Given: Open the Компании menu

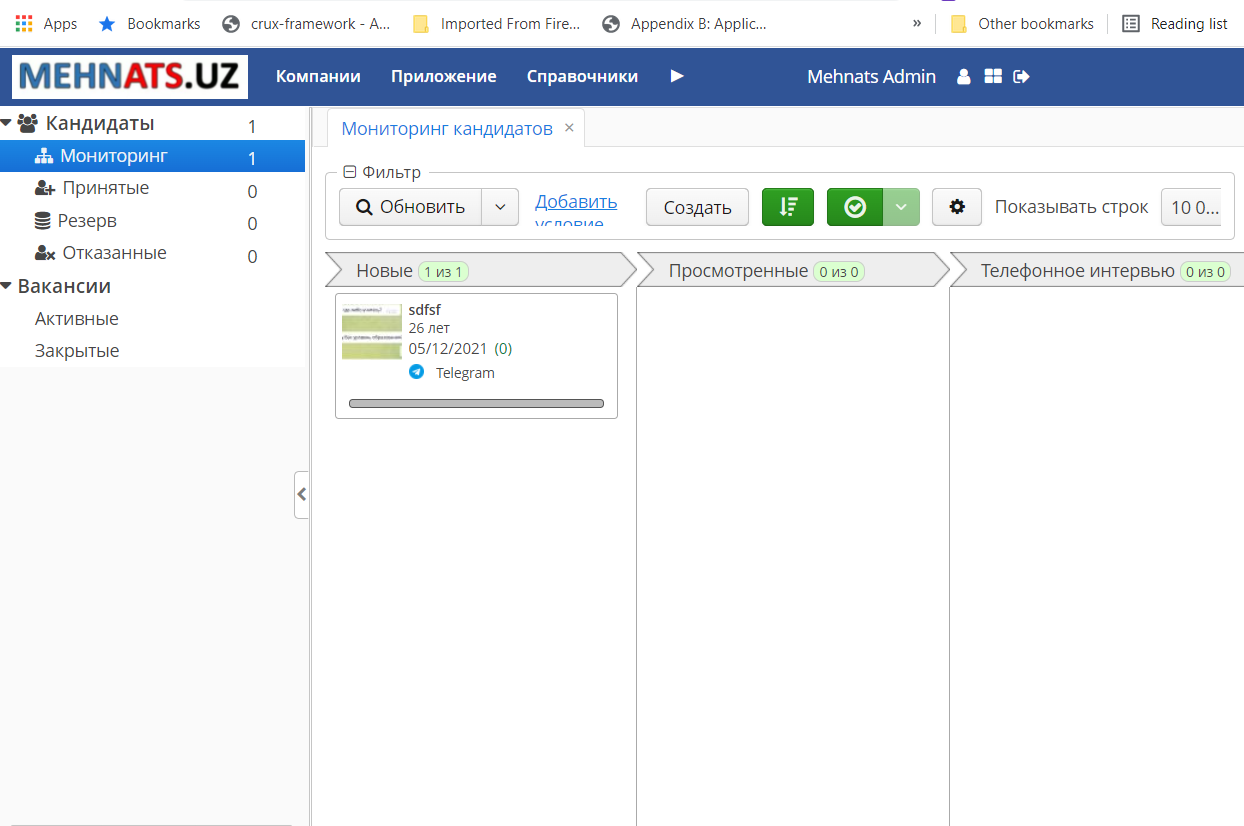Looking at the screenshot, I should [x=318, y=76].
